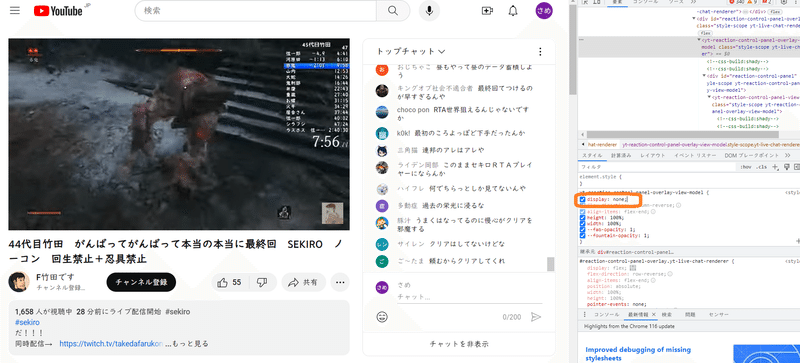The width and height of the screenshot is (800, 363).
Task: Open the トップチャット chat mode dropdown
Action: tap(411, 52)
